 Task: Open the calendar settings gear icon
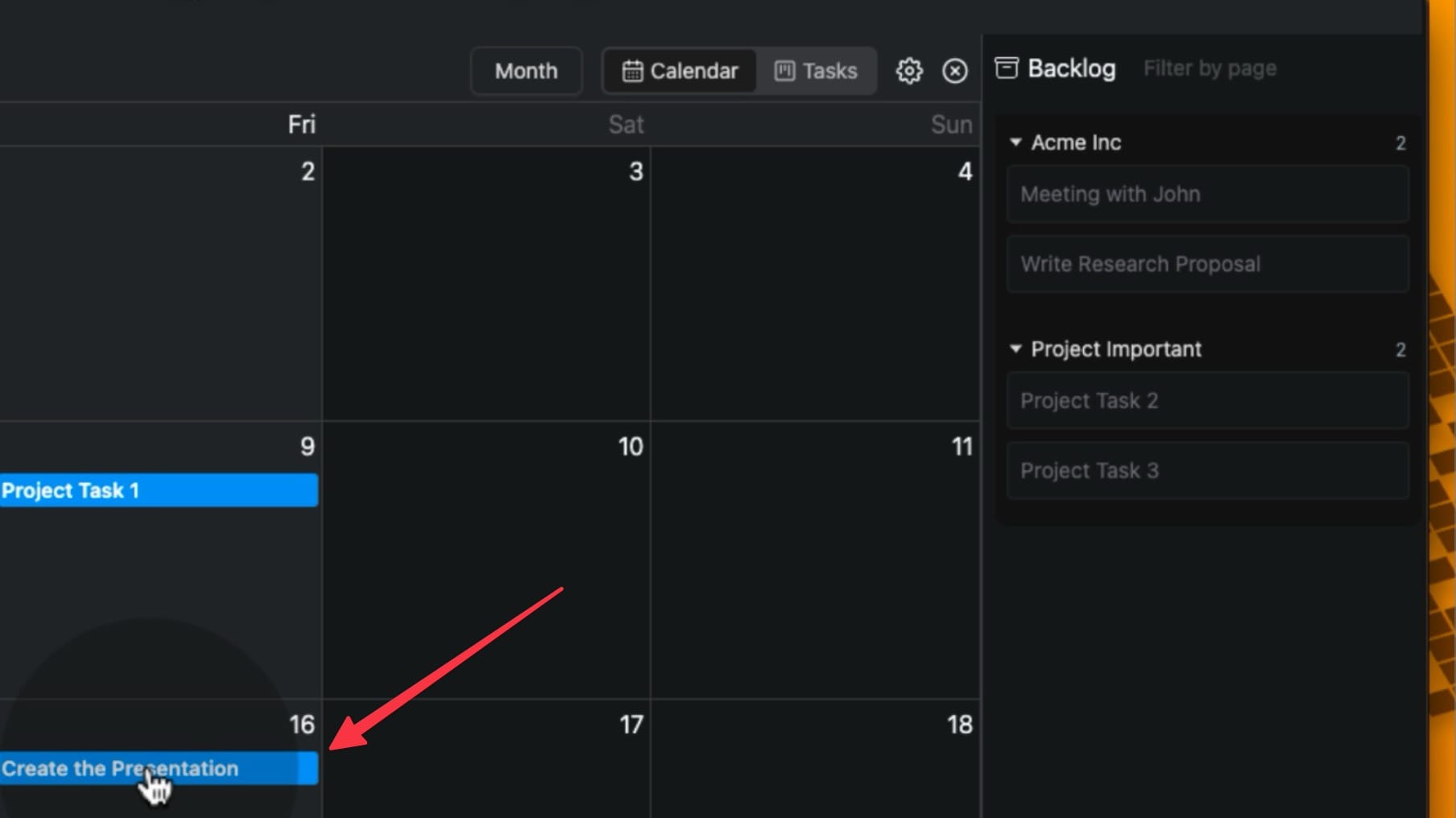point(908,71)
